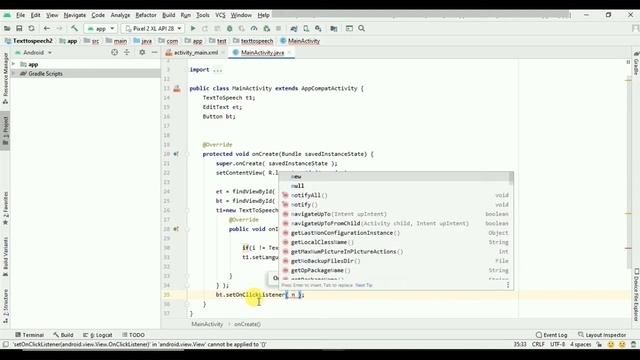The image size is (640, 360).
Task: Open the Build tool window
Action: [63, 335]
